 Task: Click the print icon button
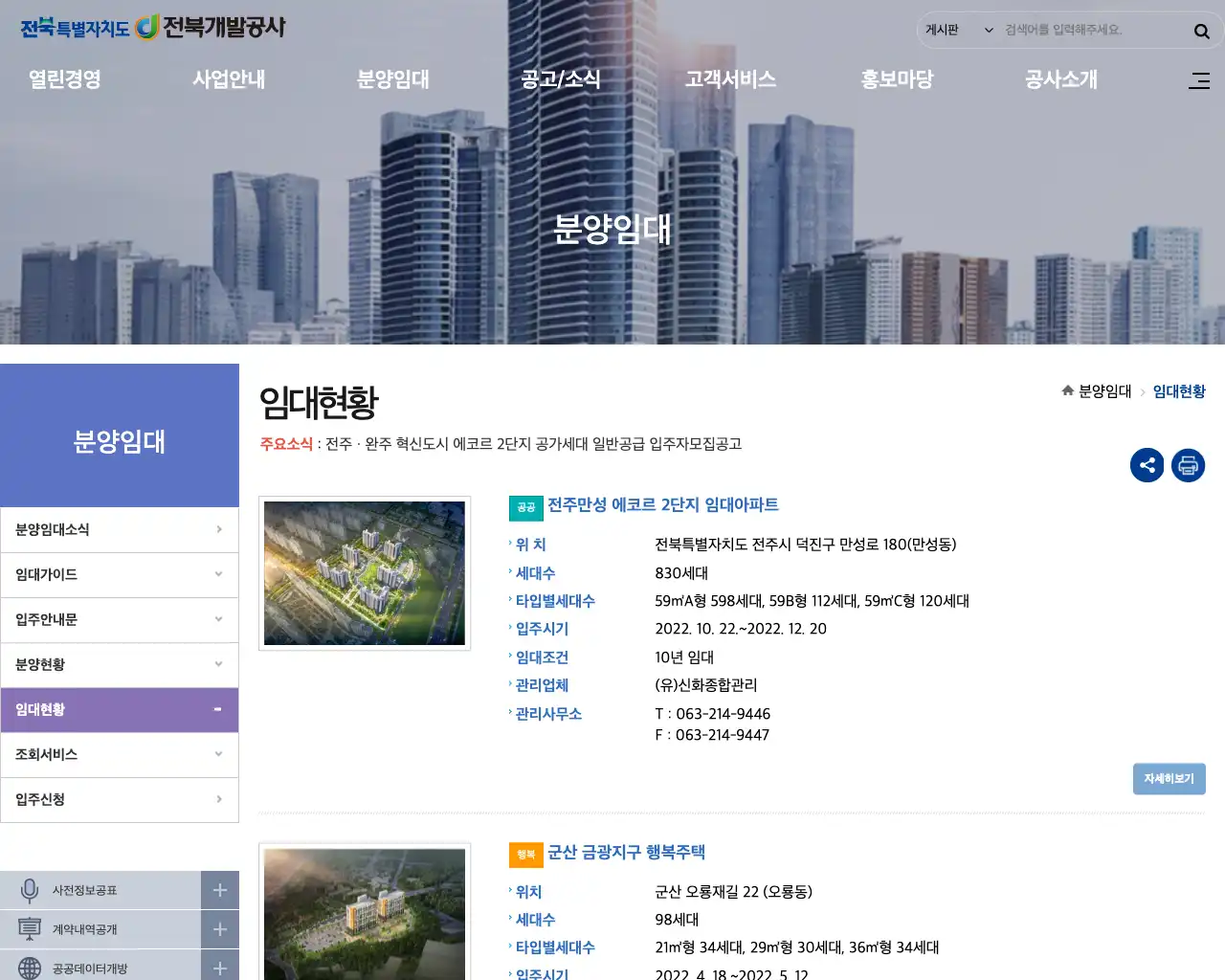(1188, 466)
